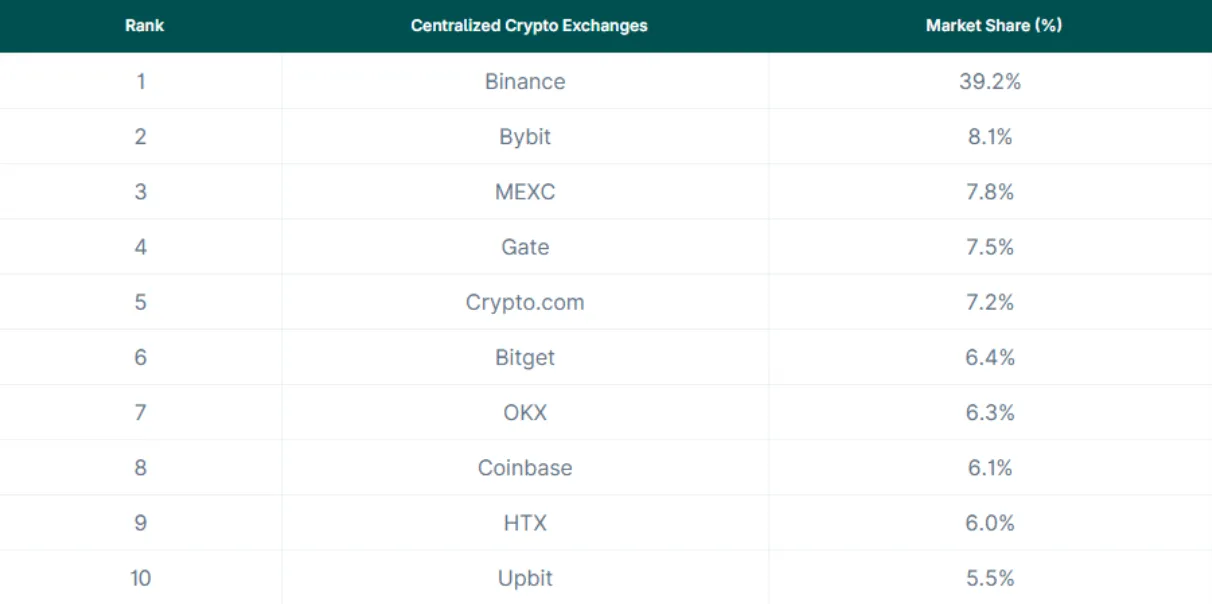Click the Bitget exchange name
This screenshot has height=604, width=1212.
click(525, 357)
